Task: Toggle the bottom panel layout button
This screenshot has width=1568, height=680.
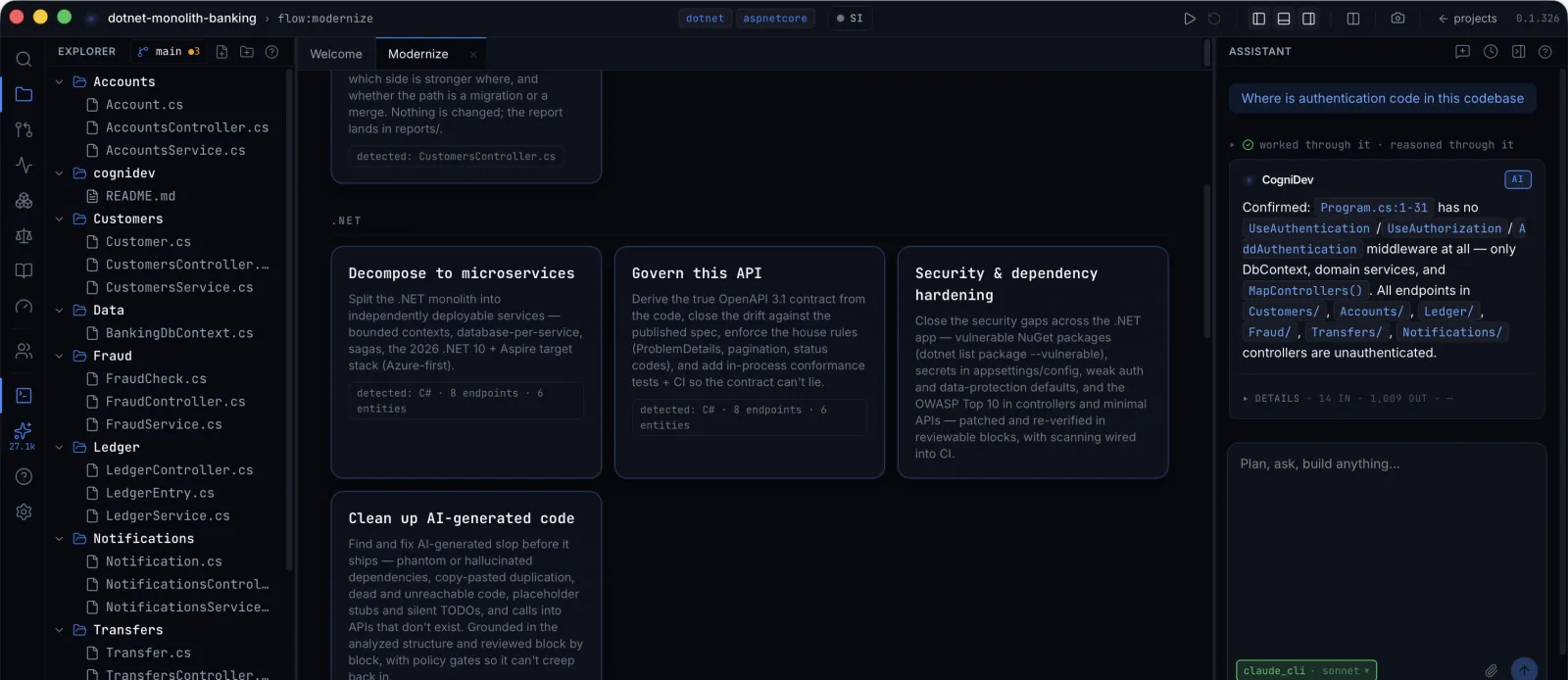Action: 1284,18
